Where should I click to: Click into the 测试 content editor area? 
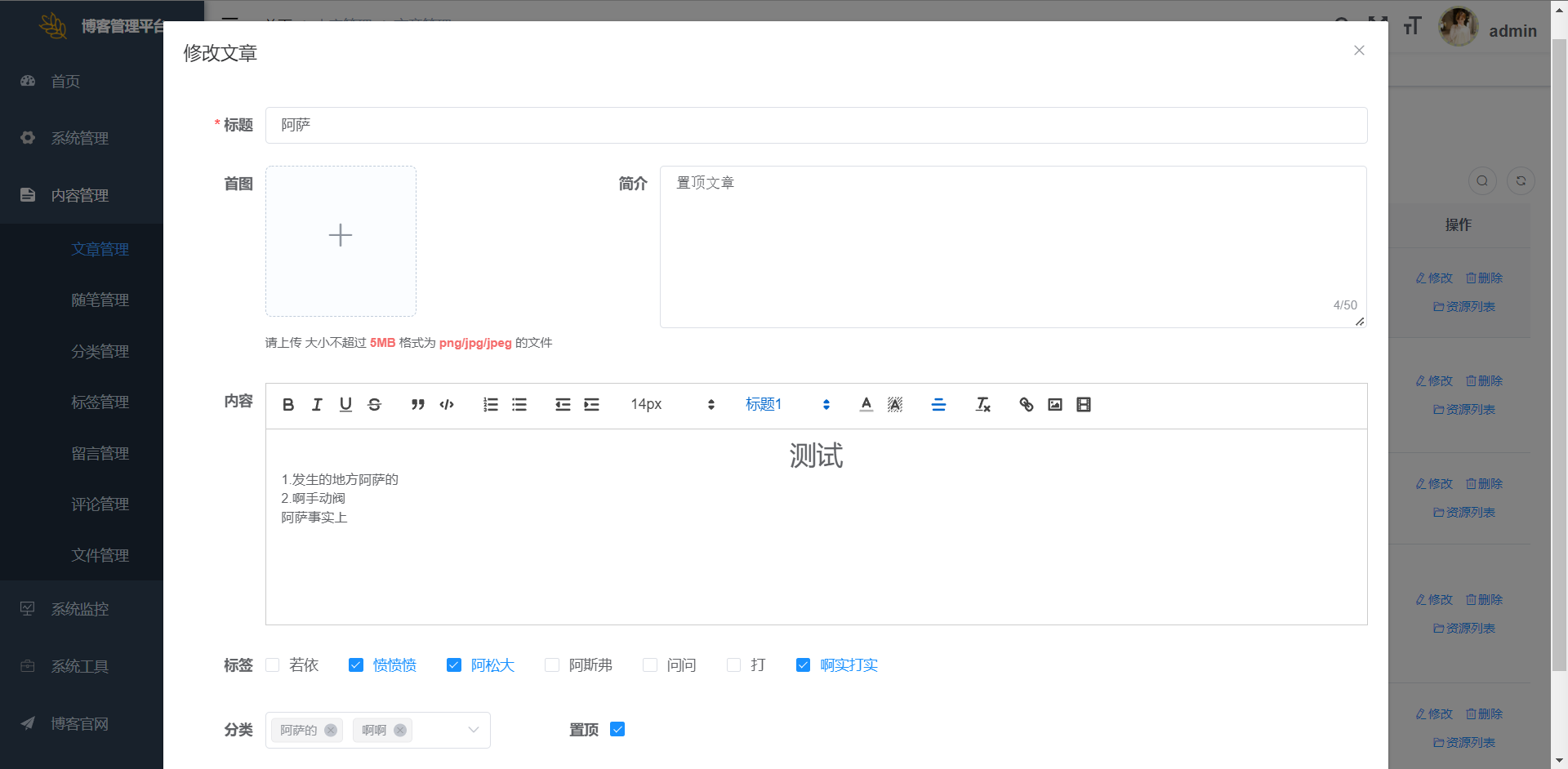point(816,527)
